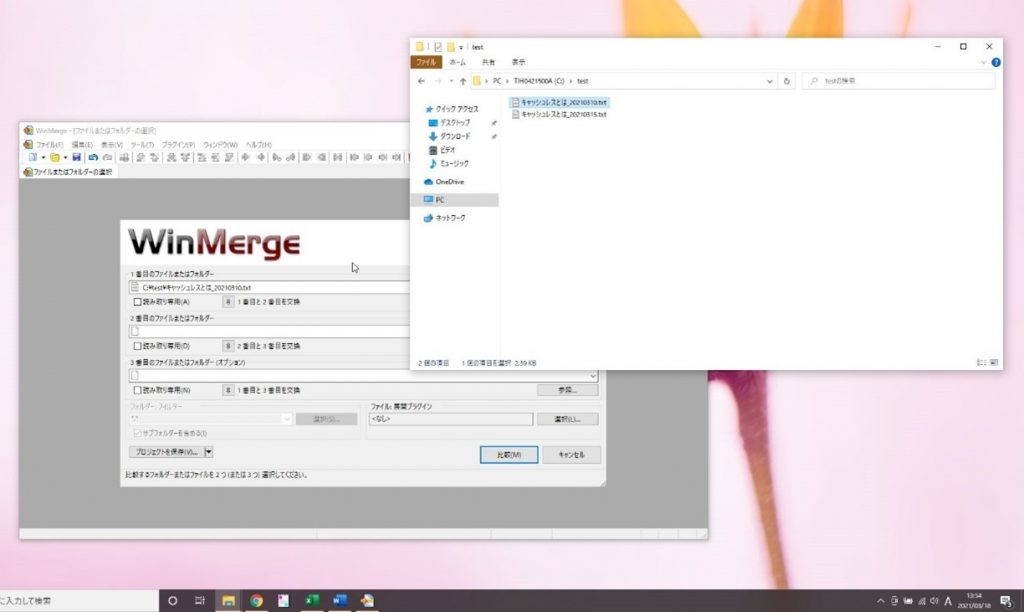1024x612 pixels.
Task: Open the Explorer ホーム ribbon tab
Action: (x=458, y=62)
